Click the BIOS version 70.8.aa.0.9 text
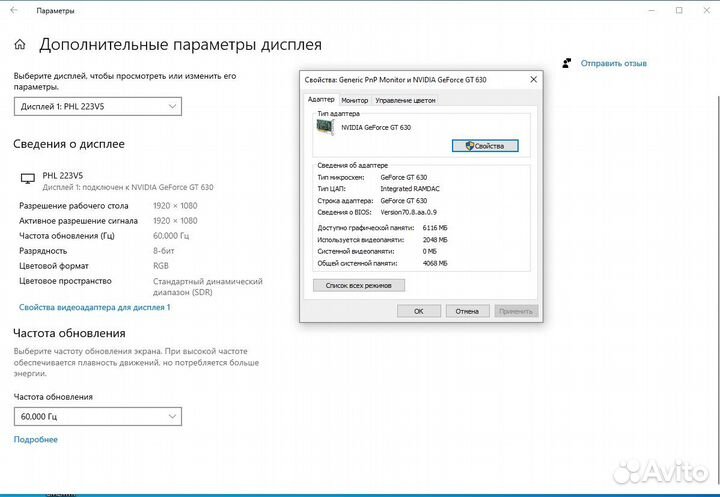 click(408, 212)
